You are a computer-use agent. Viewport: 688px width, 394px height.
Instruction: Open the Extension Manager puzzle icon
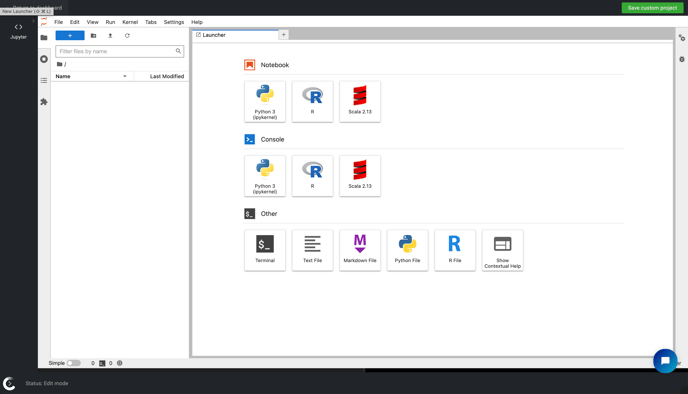tap(44, 102)
